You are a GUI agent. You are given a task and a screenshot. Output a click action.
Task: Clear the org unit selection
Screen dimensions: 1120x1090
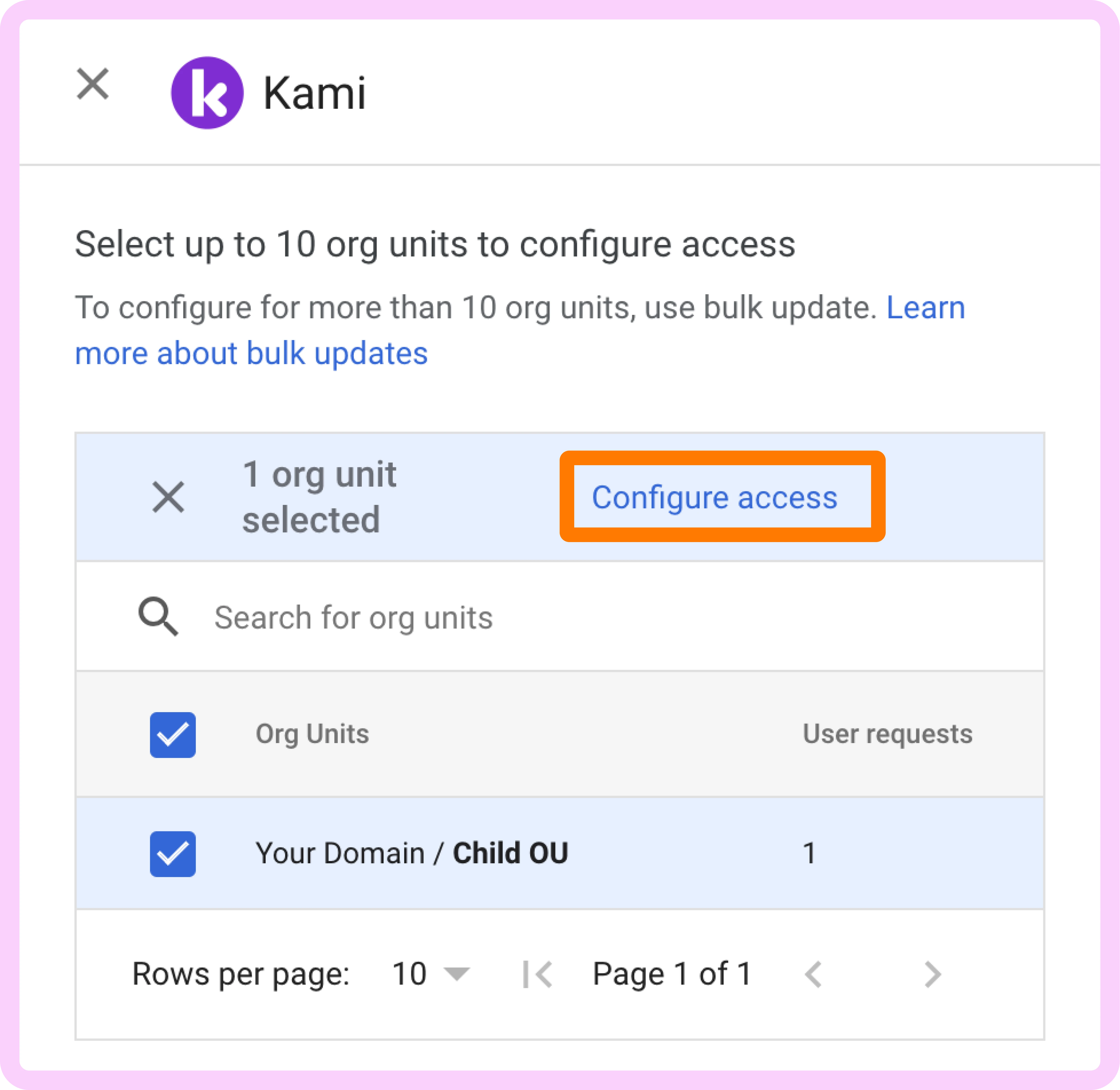pos(168,497)
